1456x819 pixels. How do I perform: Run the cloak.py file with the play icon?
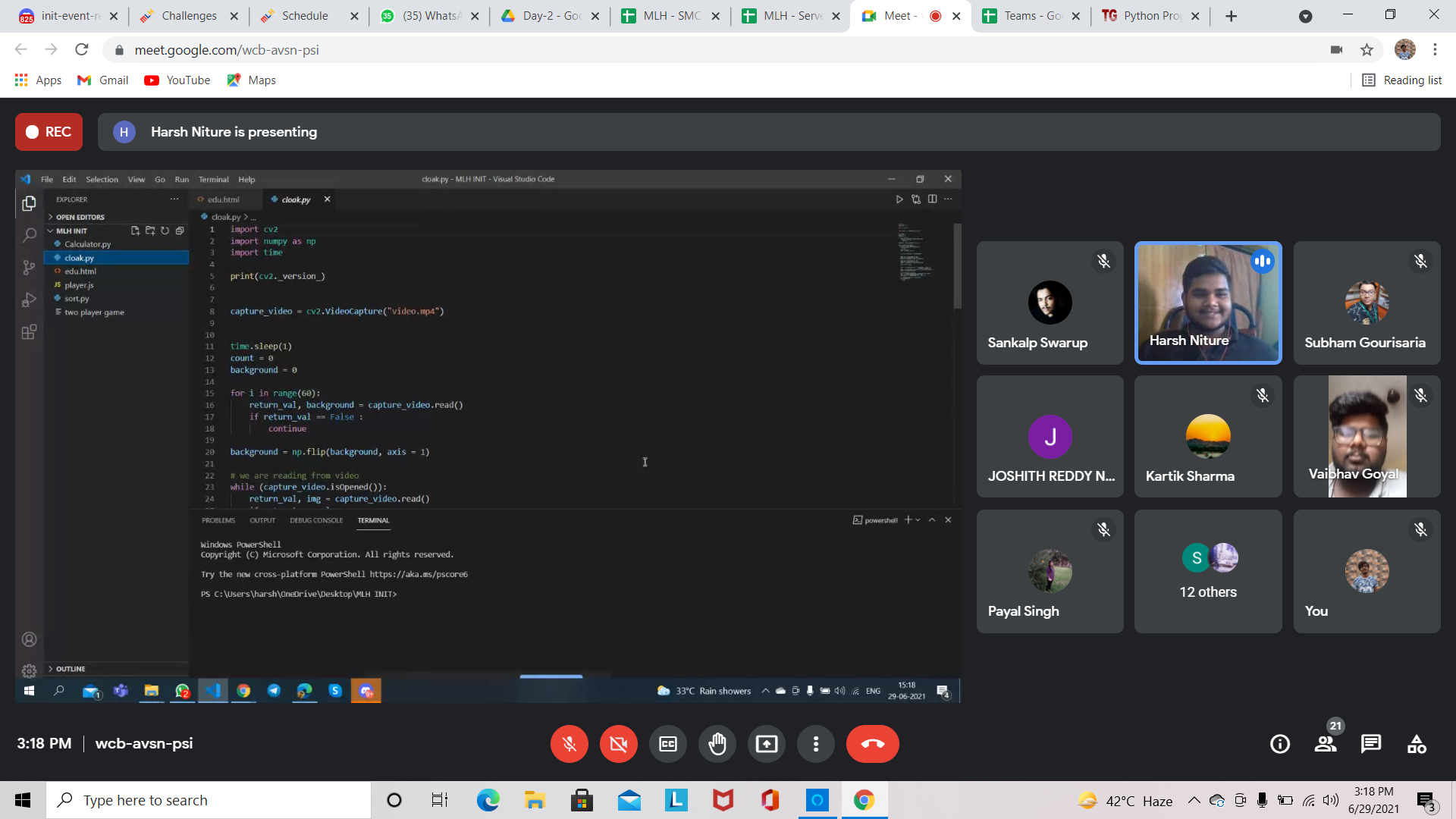(x=900, y=199)
